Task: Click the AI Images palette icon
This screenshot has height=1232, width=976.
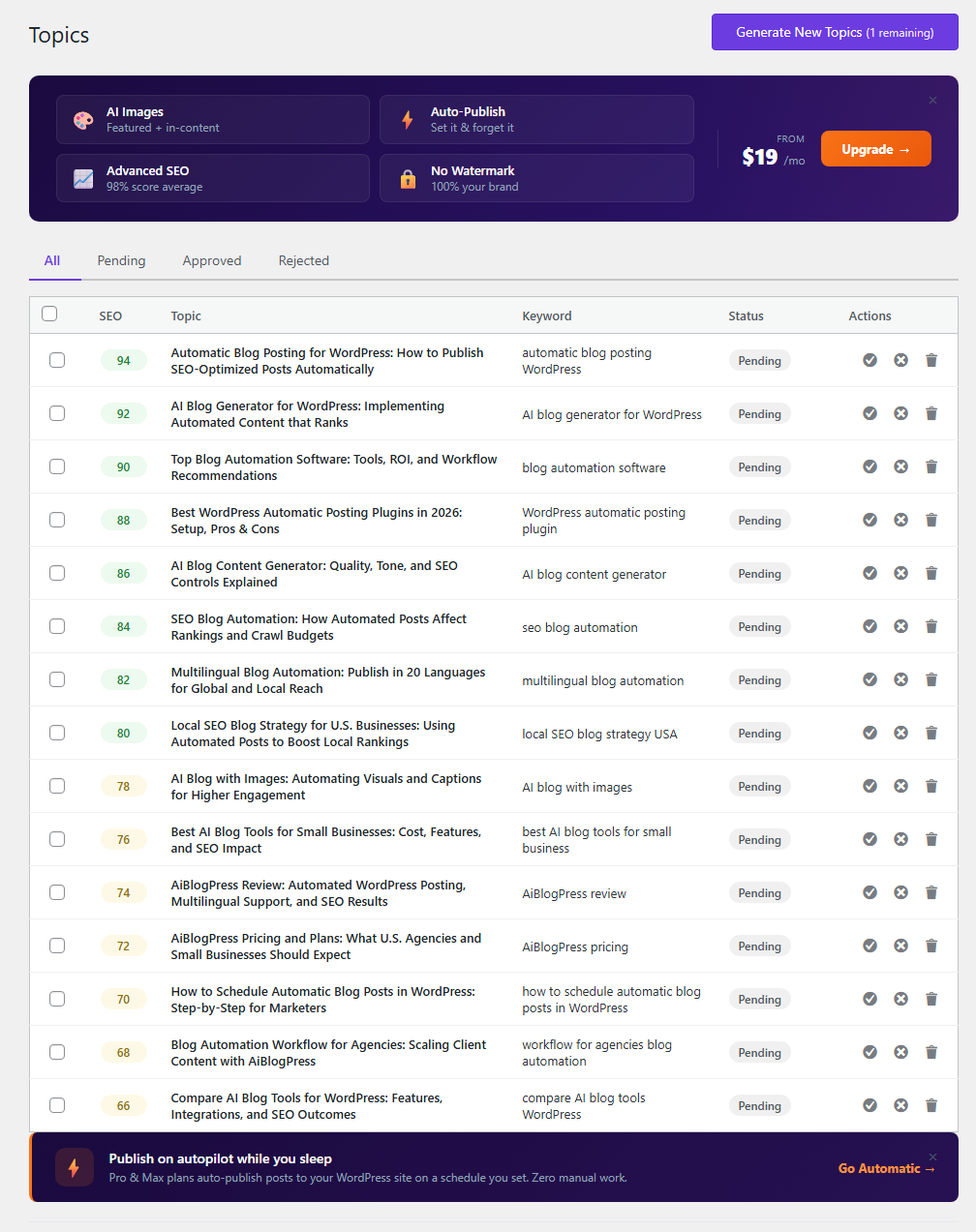Action: pos(83,119)
